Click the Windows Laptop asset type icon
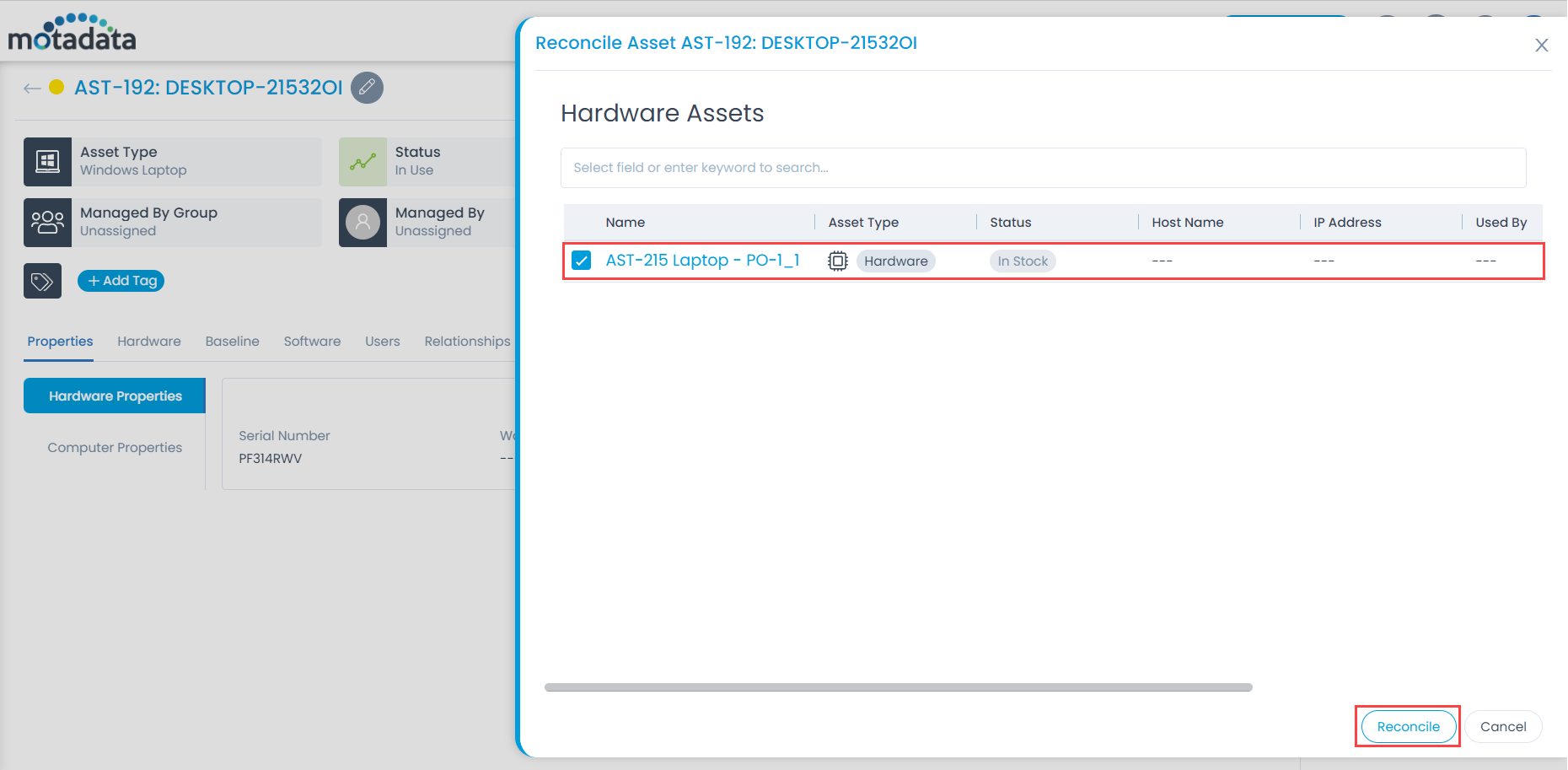Image resolution: width=1568 pixels, height=770 pixels. 47,161
